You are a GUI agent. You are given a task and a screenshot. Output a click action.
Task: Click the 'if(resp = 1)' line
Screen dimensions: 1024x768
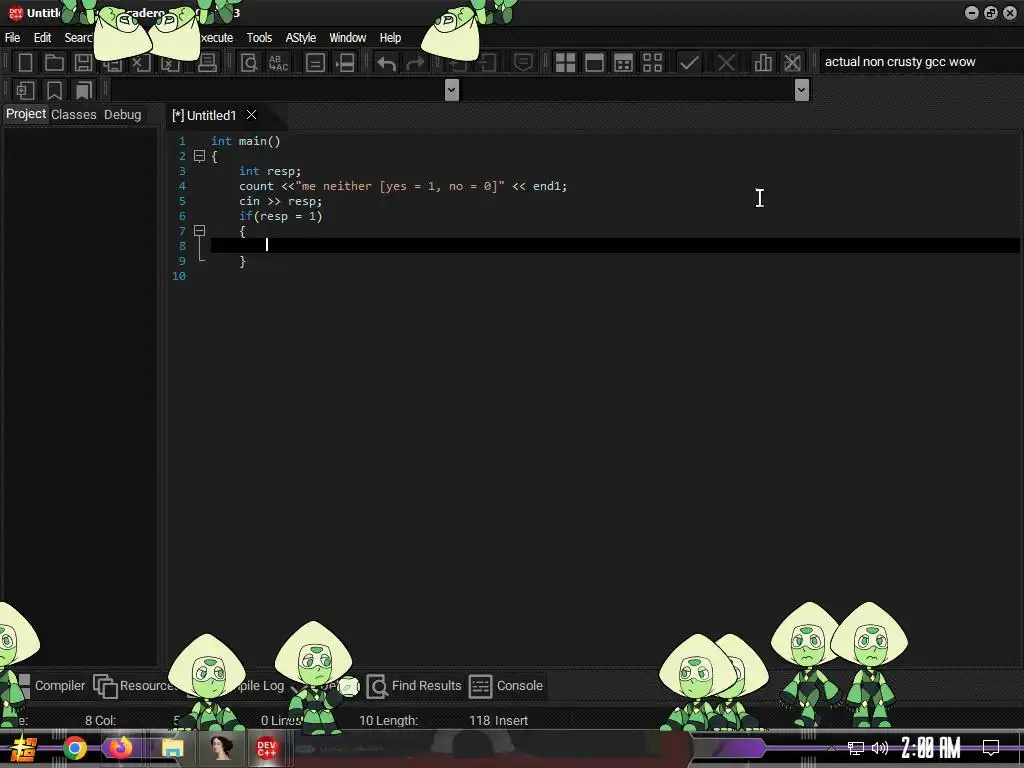pyautogui.click(x=281, y=216)
